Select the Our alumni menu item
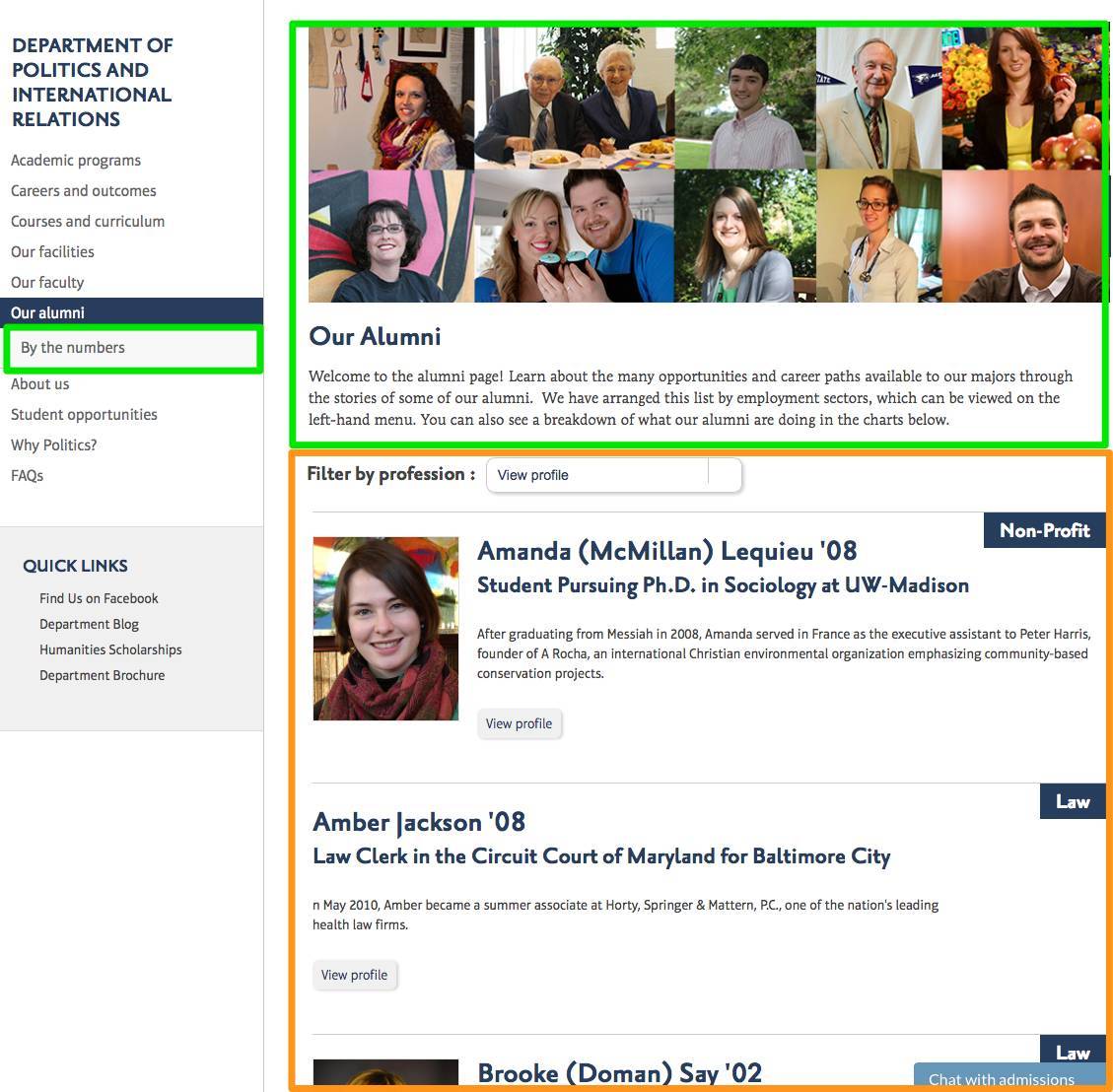 click(131, 312)
